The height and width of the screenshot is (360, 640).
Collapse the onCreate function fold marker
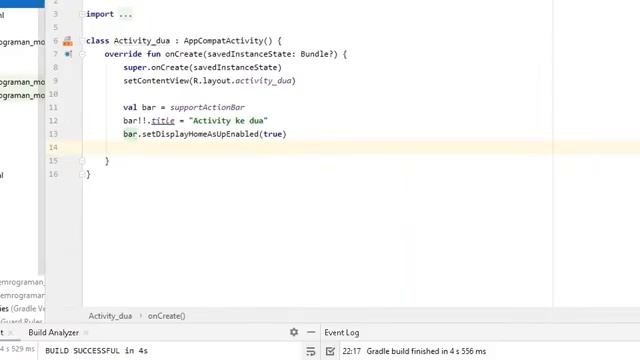click(x=82, y=54)
